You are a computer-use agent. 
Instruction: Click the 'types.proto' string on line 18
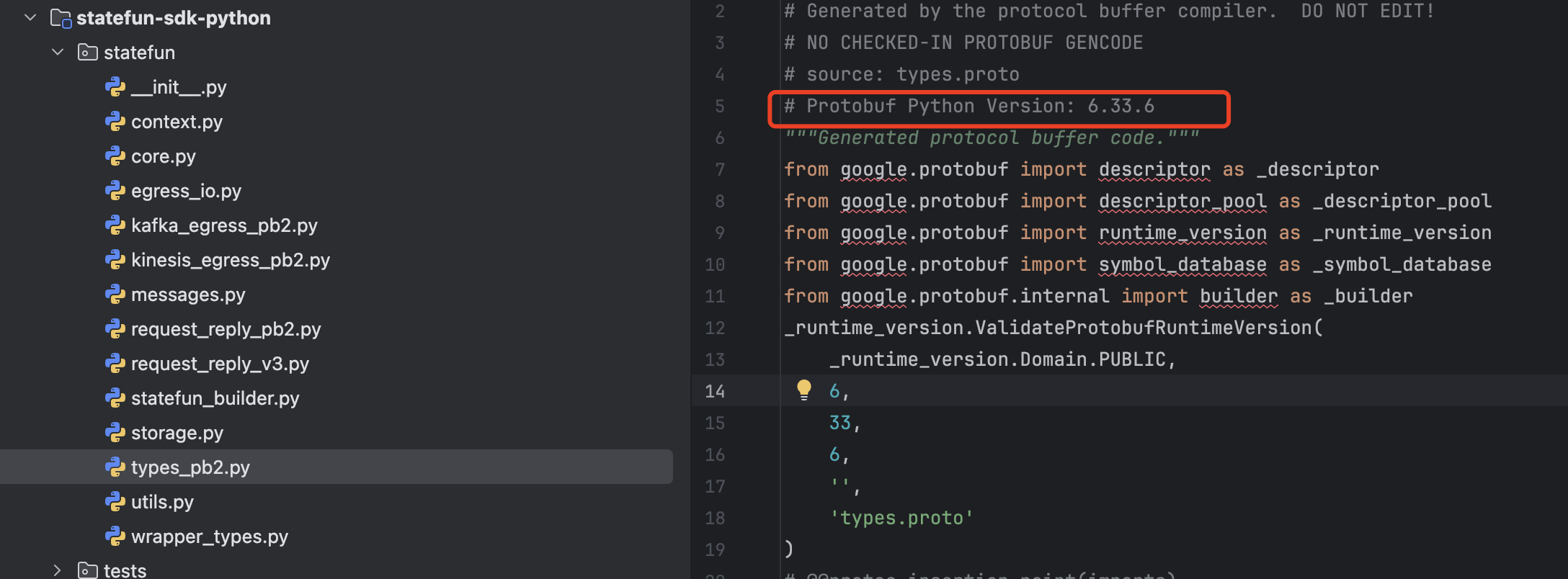(x=901, y=518)
